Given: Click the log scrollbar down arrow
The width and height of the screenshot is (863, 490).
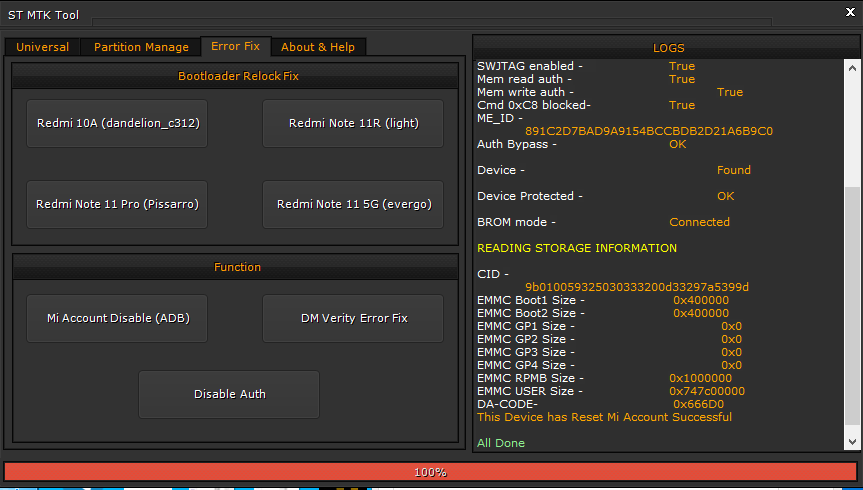Looking at the screenshot, I should click(x=851, y=441).
